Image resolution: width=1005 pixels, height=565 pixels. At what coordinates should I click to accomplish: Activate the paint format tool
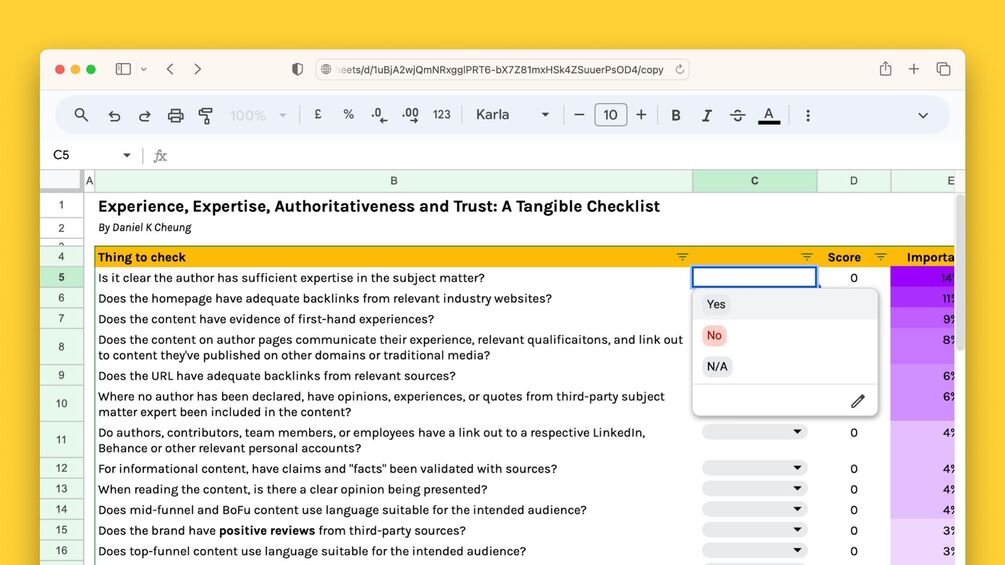pos(206,115)
